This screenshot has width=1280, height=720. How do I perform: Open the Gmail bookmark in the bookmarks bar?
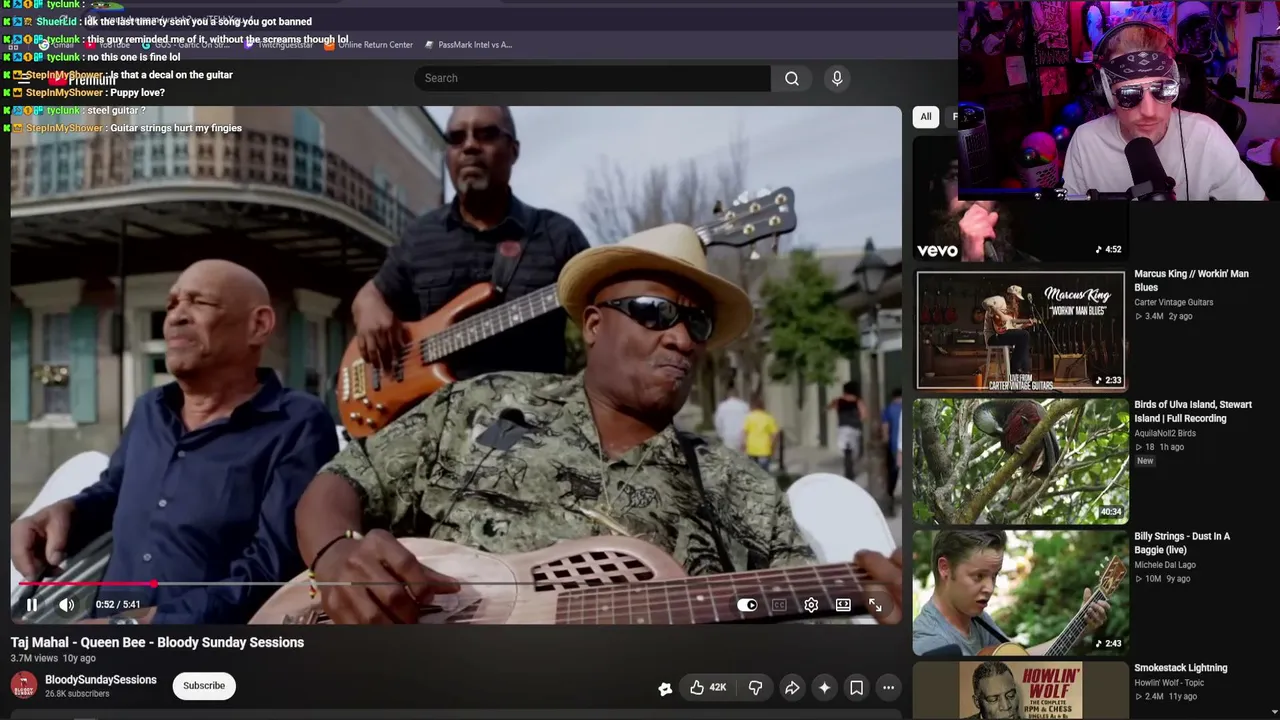(56, 45)
